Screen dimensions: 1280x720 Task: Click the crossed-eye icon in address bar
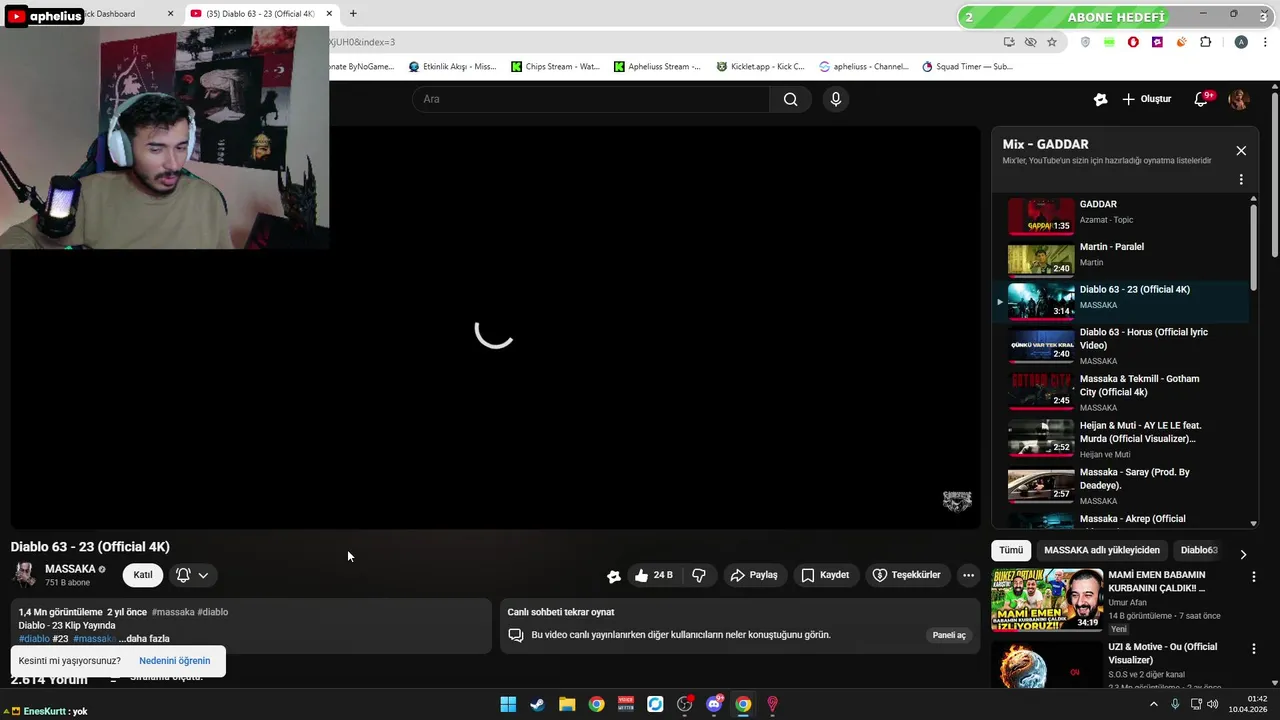click(1030, 42)
